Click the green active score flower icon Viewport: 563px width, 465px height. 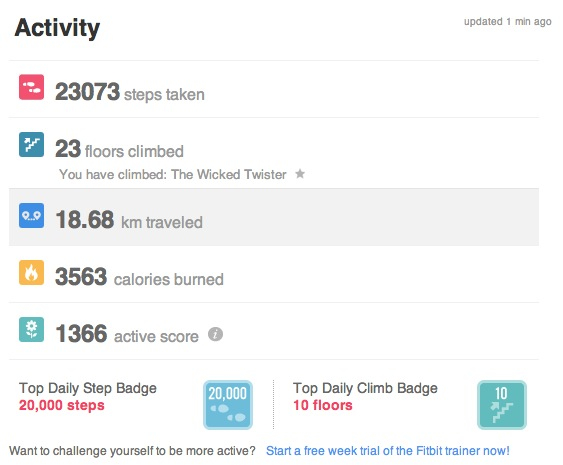click(x=32, y=330)
